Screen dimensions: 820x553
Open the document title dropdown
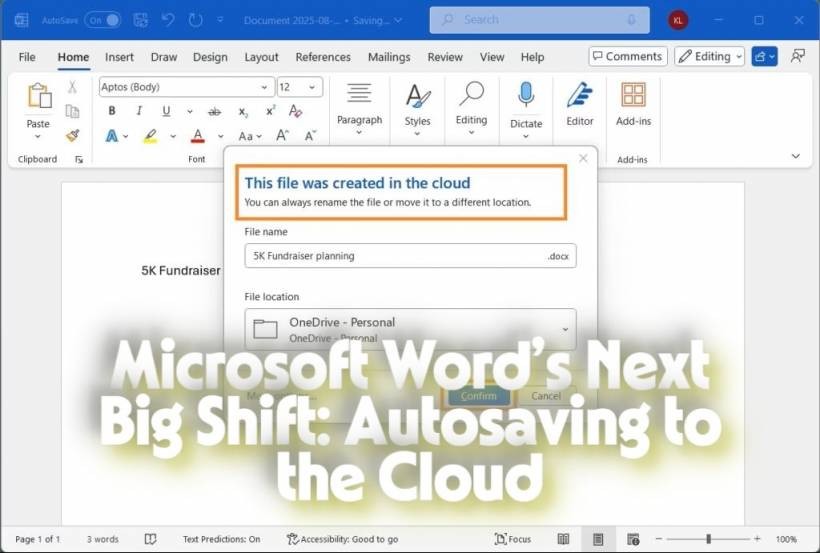[398, 20]
